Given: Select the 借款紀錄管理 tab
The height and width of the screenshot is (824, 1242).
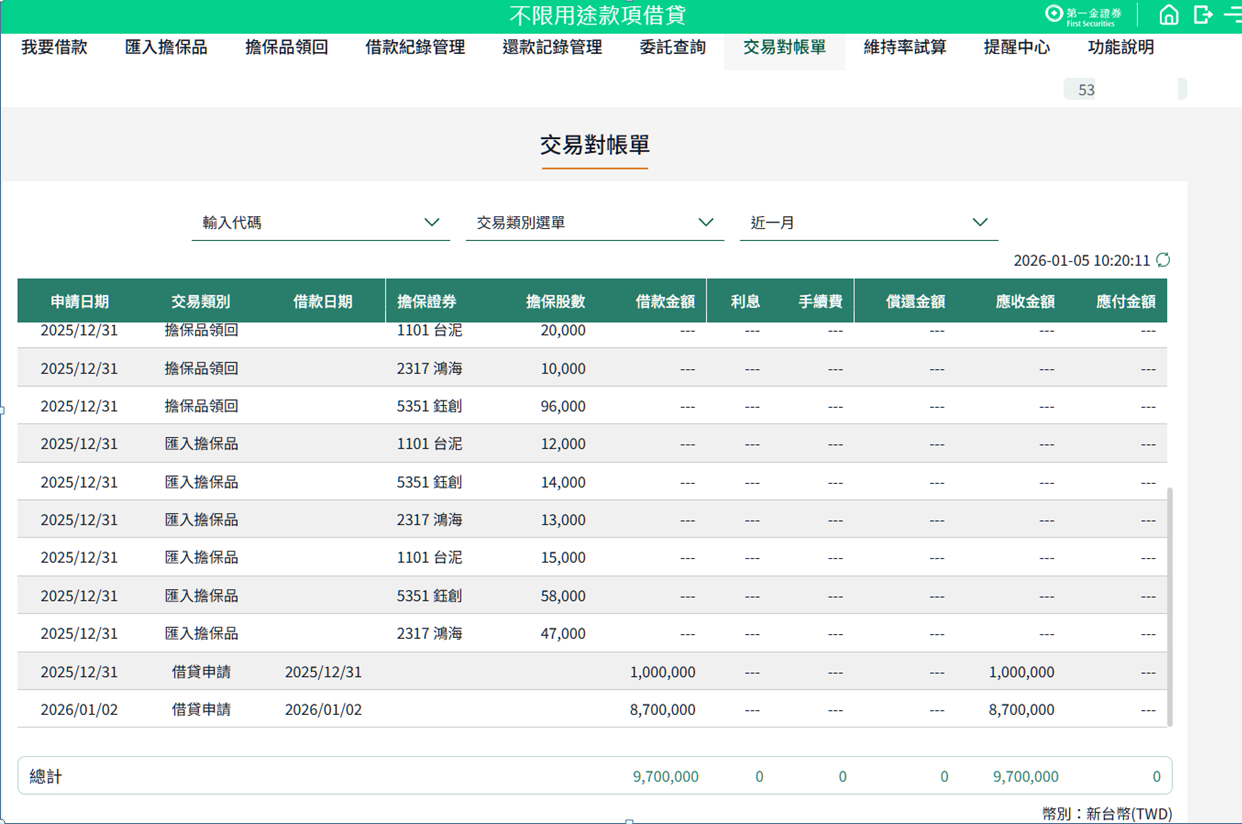Looking at the screenshot, I should (x=415, y=47).
